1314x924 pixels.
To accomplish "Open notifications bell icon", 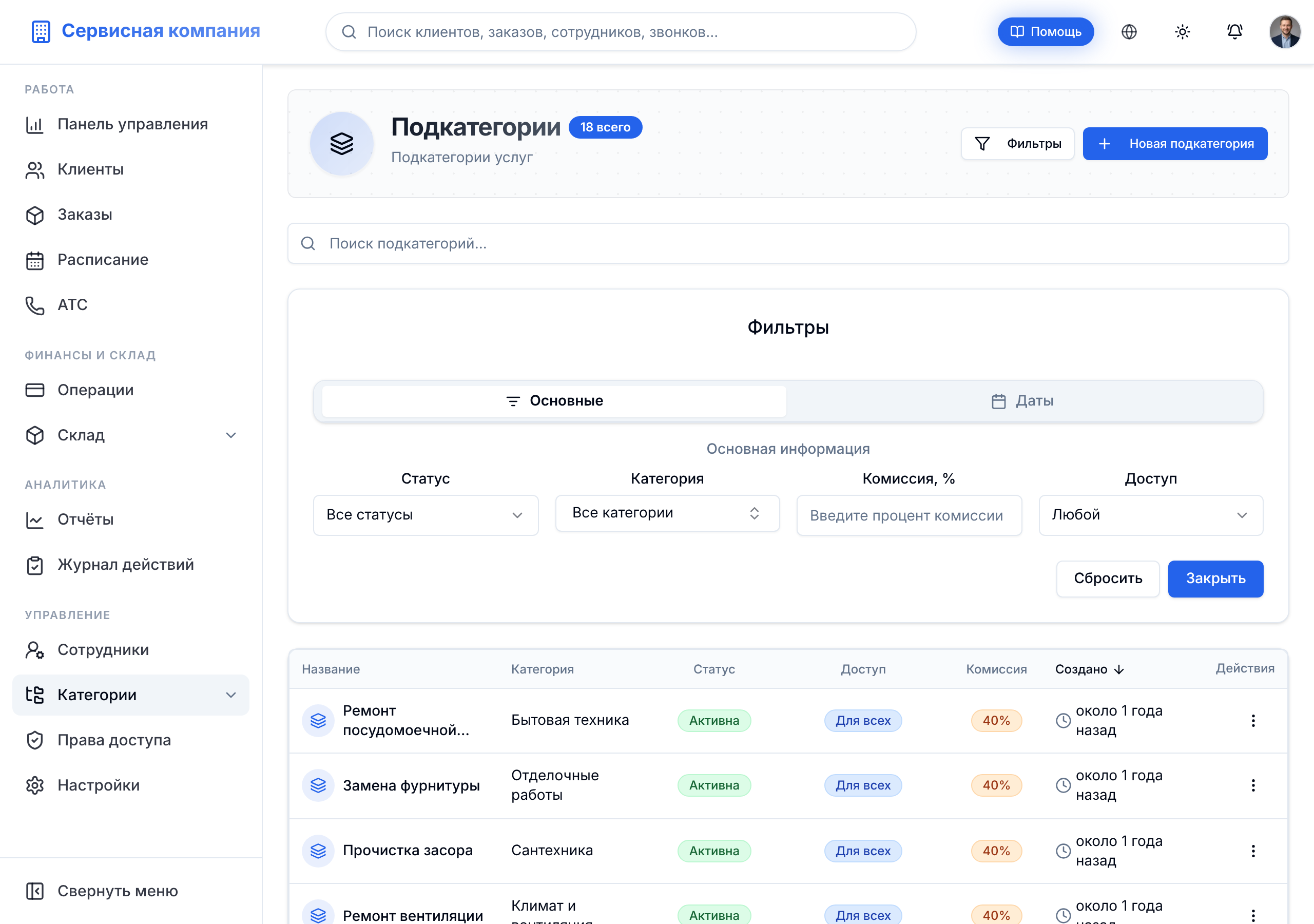I will pyautogui.click(x=1234, y=32).
